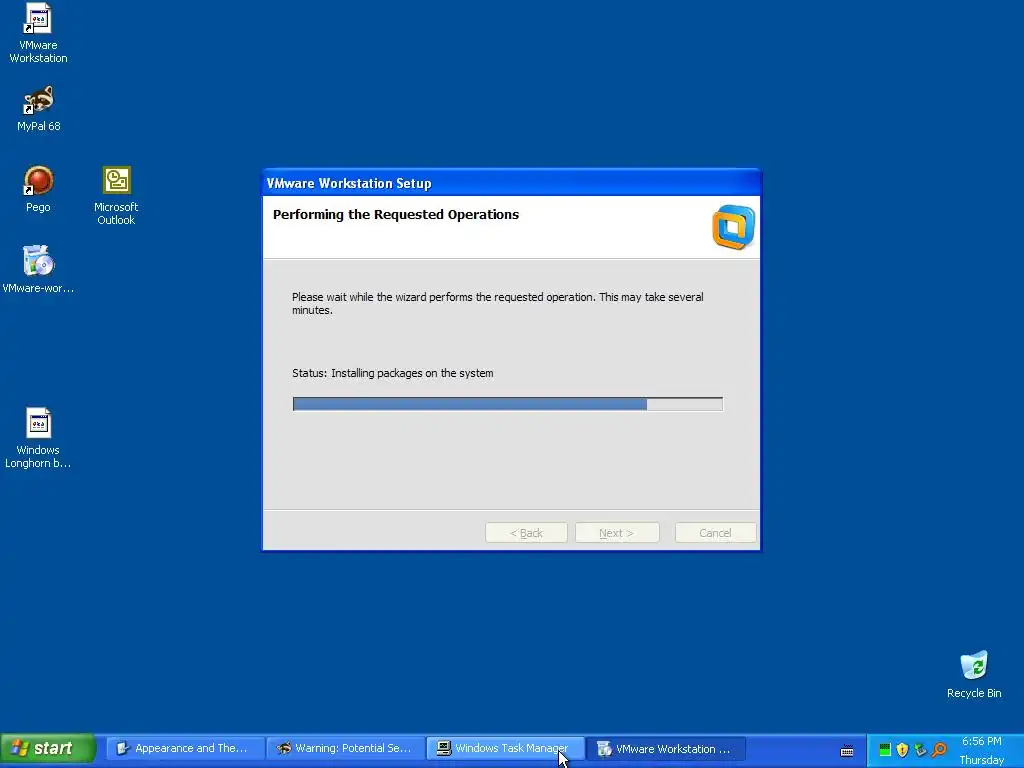Select the Windows Longhorn desktop shortcut

(38, 438)
